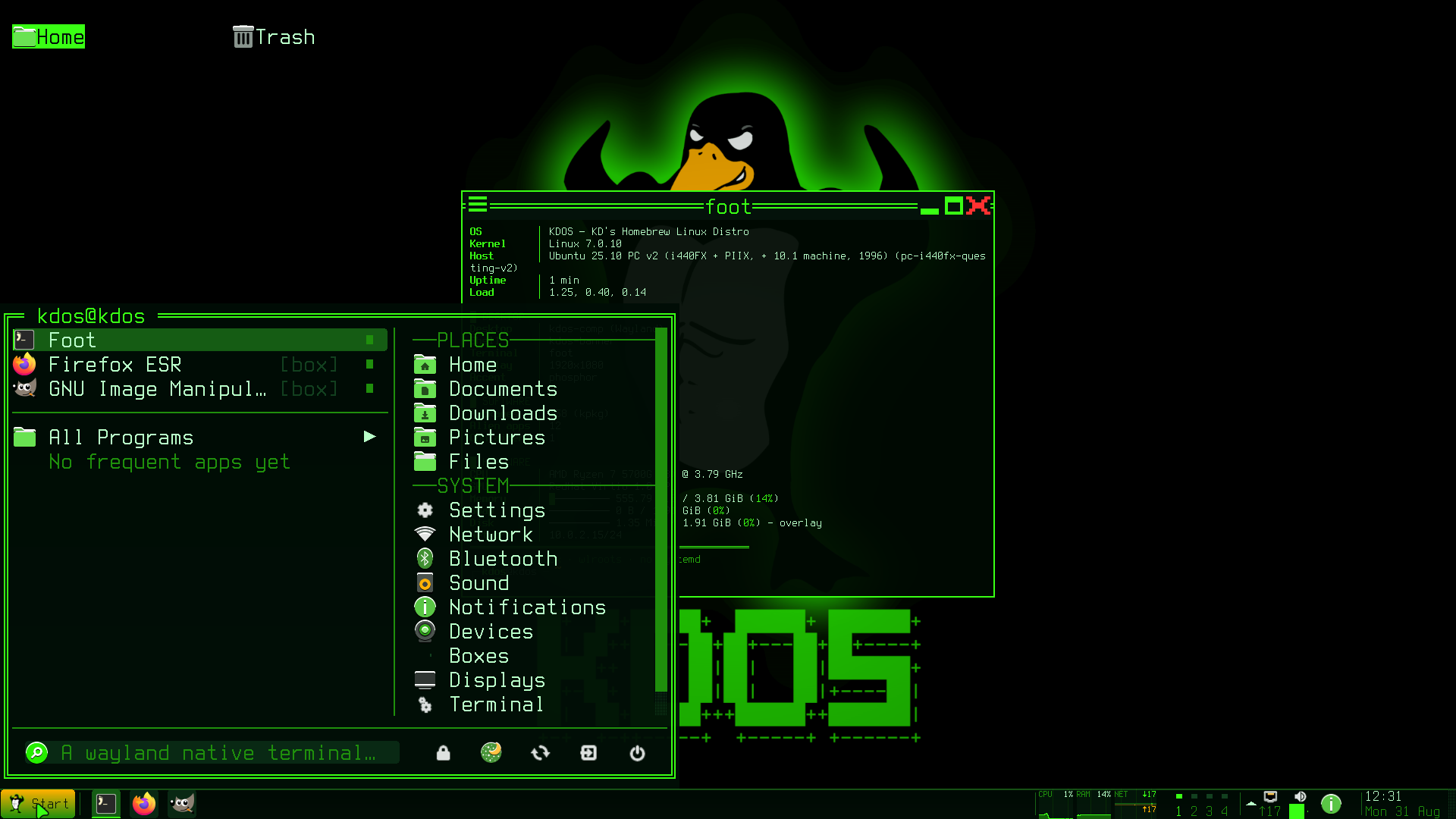Click the Load value '1.25, 0.40, 0.14'

598,292
